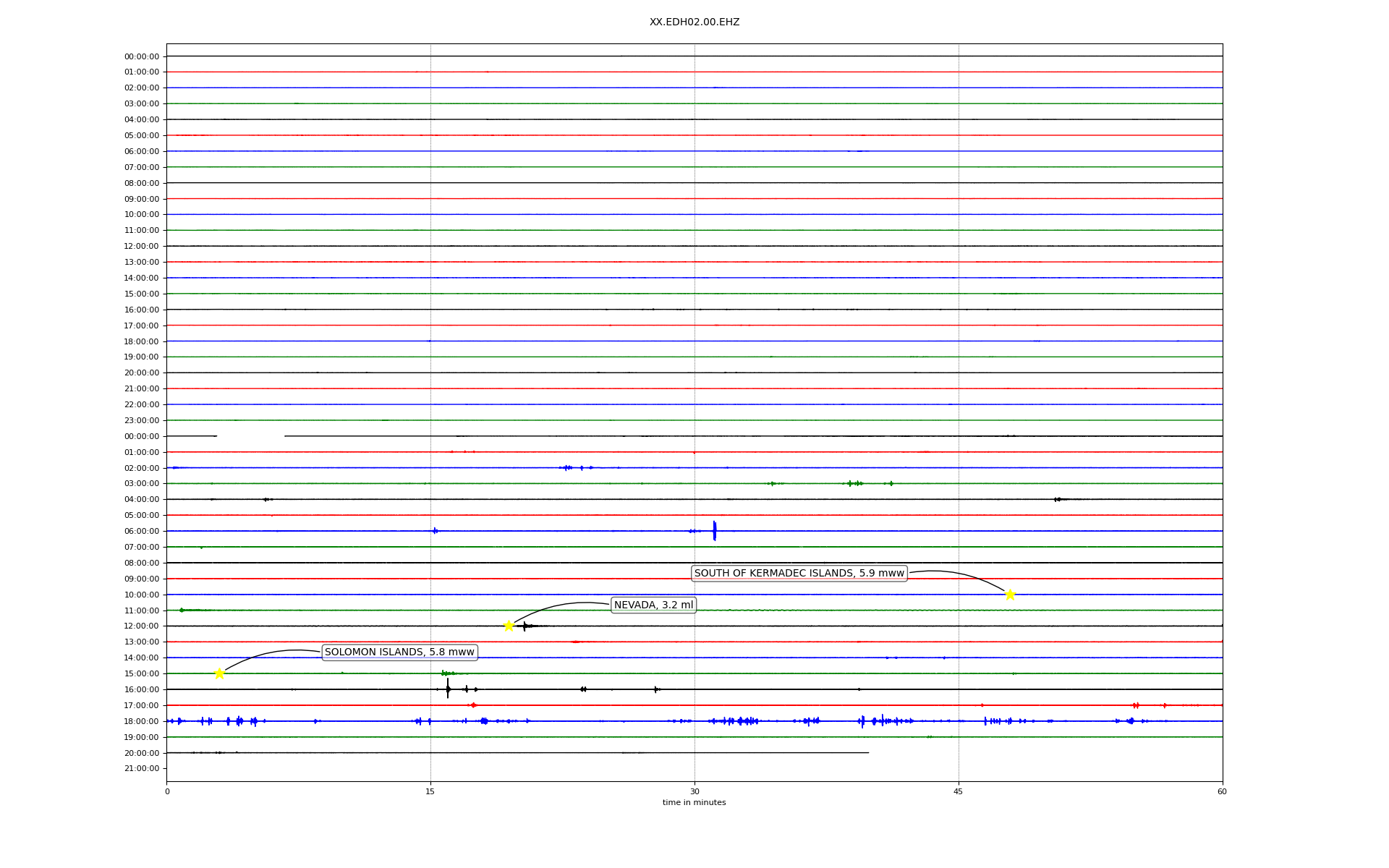Select the 'SOLOMON ISLANDS, 5.8 mww' annotation label
1389x868 pixels.
(x=399, y=652)
